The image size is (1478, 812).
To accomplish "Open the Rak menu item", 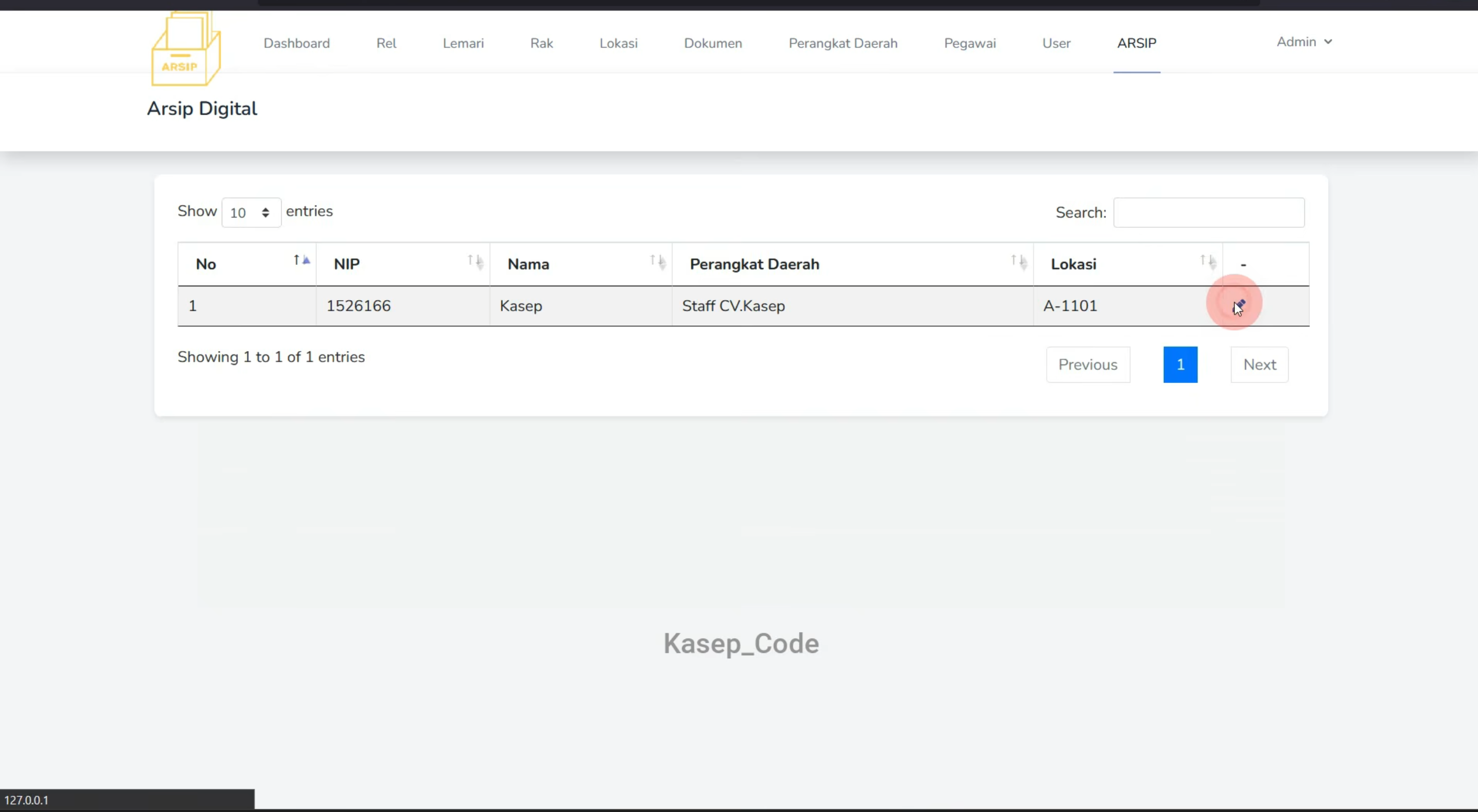I will [542, 43].
